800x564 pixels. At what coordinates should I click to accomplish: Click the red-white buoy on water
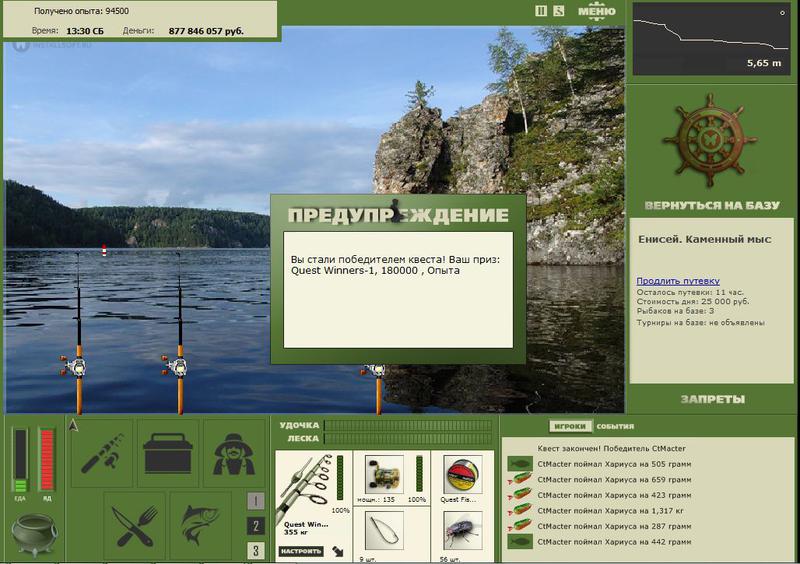(x=104, y=250)
